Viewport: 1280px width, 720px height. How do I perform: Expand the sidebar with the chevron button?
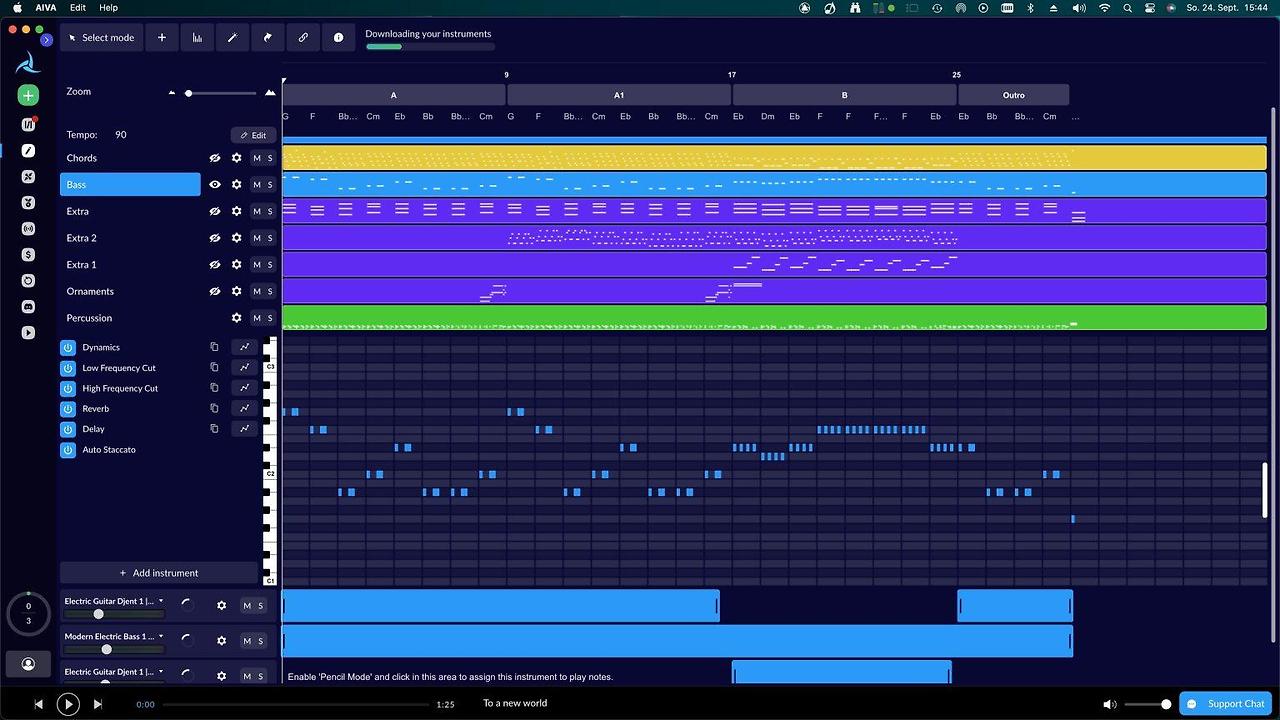(x=46, y=40)
